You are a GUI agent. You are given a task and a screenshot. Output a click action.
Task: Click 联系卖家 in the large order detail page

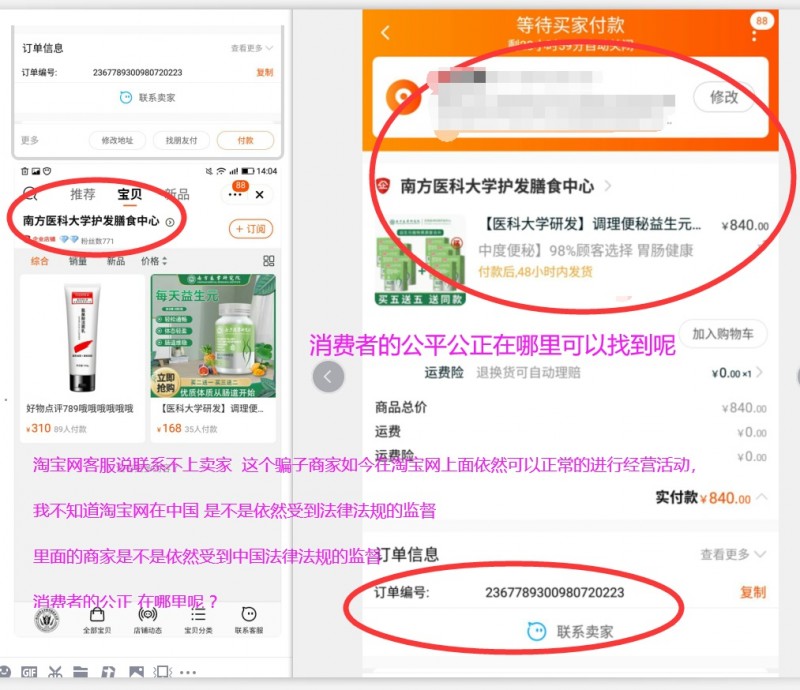[585, 632]
